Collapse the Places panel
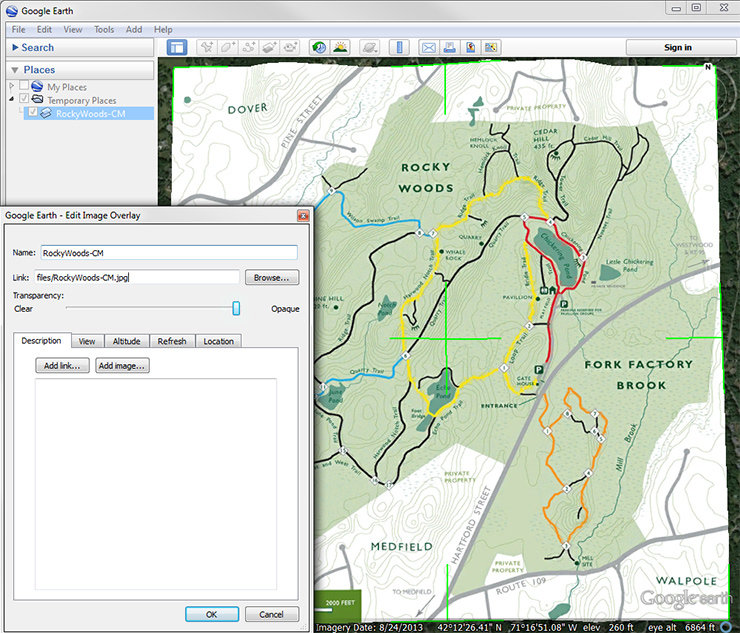The width and height of the screenshot is (740, 633). (x=14, y=70)
